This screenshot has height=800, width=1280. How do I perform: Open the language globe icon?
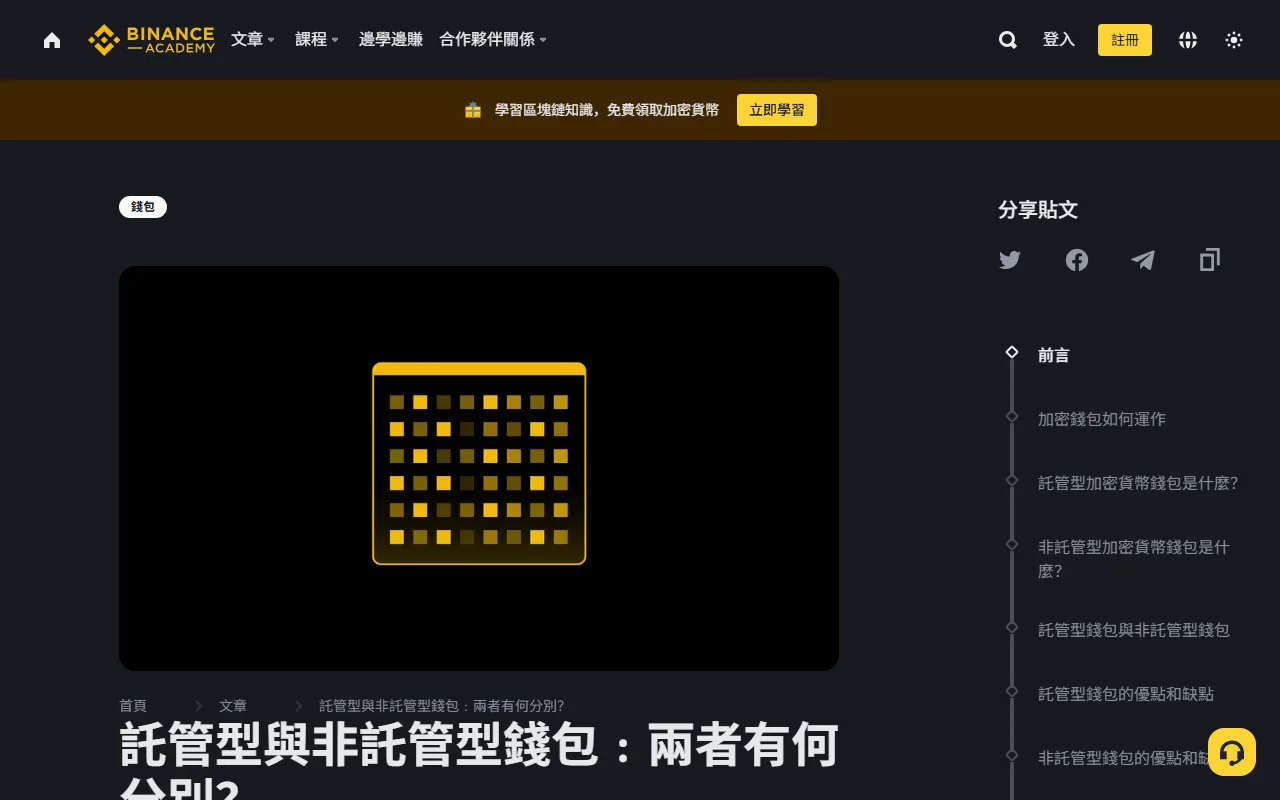pyautogui.click(x=1188, y=40)
